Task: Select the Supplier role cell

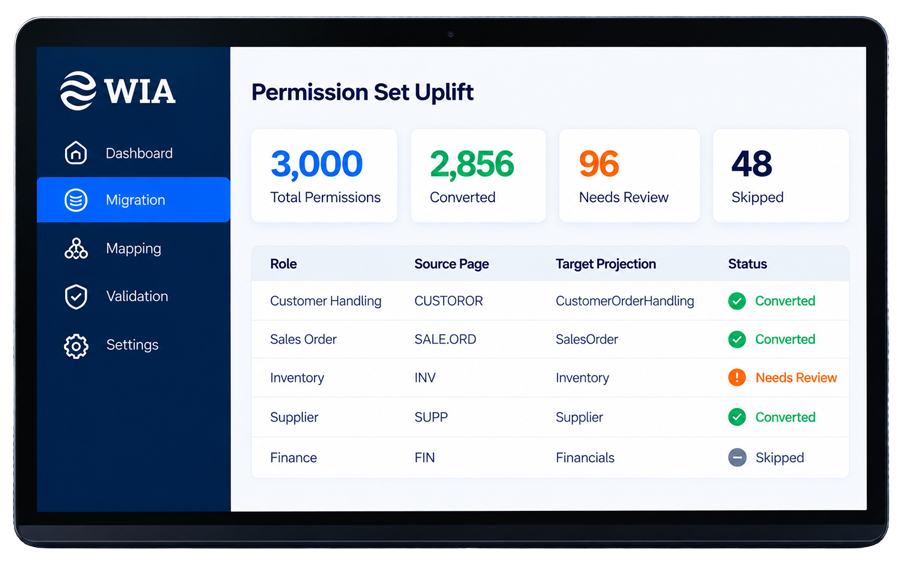Action: tap(294, 418)
